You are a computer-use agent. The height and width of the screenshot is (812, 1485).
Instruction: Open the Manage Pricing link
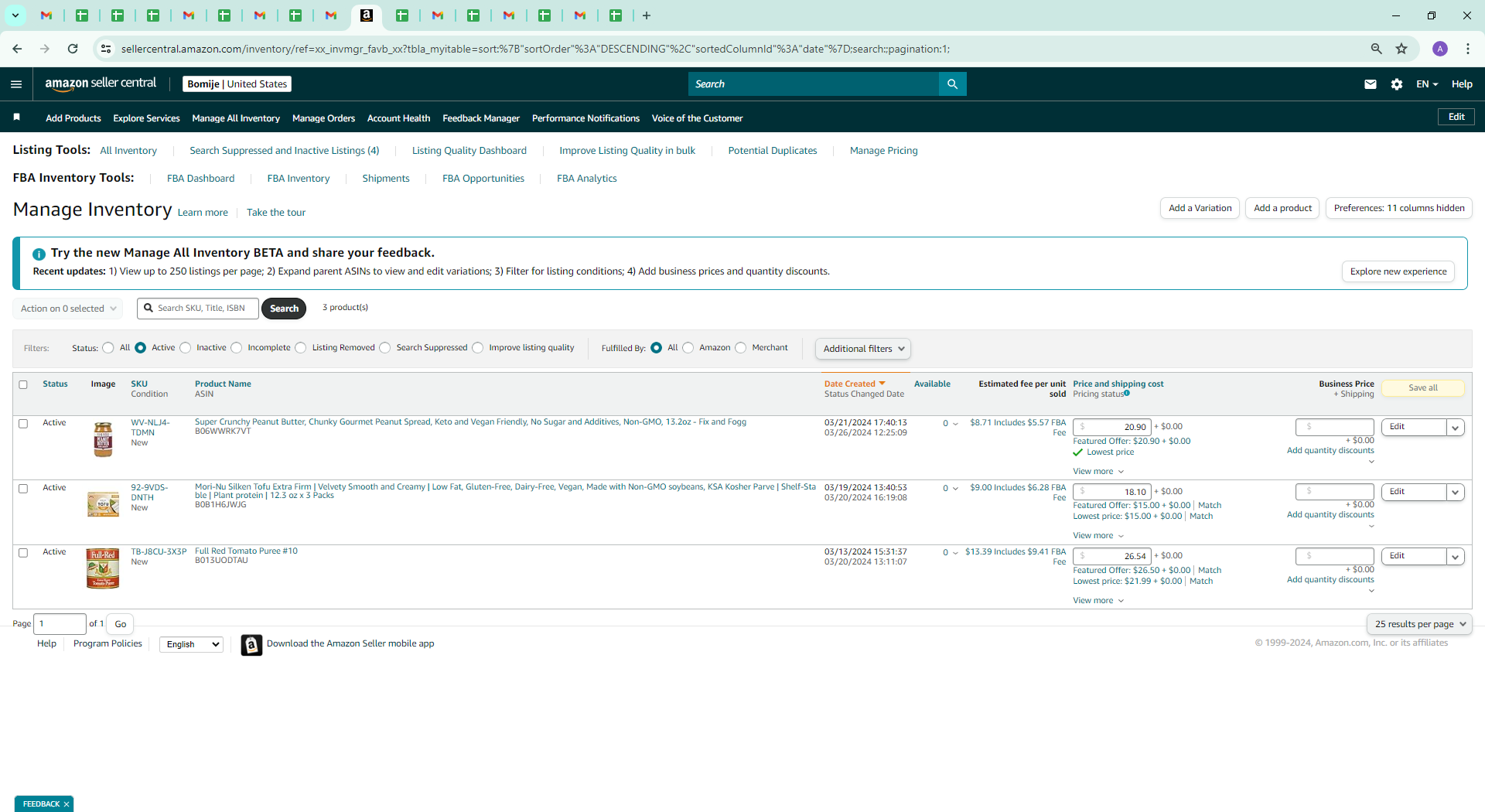click(883, 151)
